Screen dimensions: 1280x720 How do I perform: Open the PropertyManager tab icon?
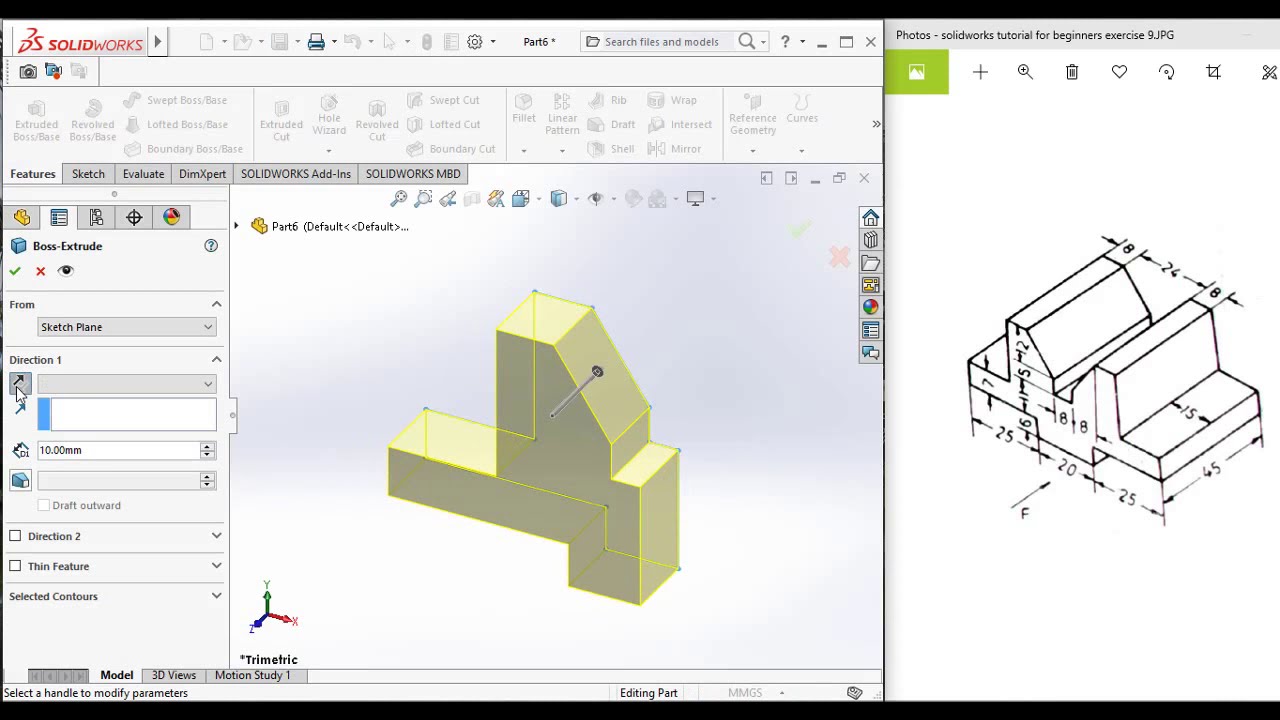[59, 218]
